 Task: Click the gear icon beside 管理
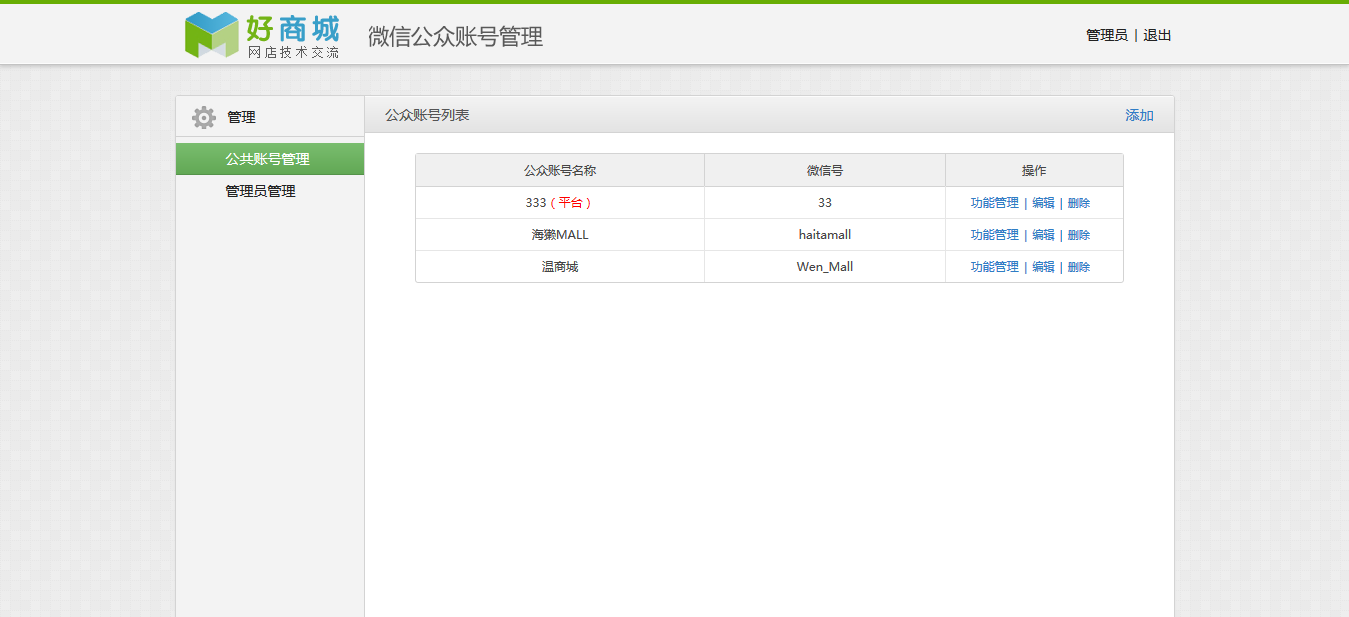(x=204, y=117)
